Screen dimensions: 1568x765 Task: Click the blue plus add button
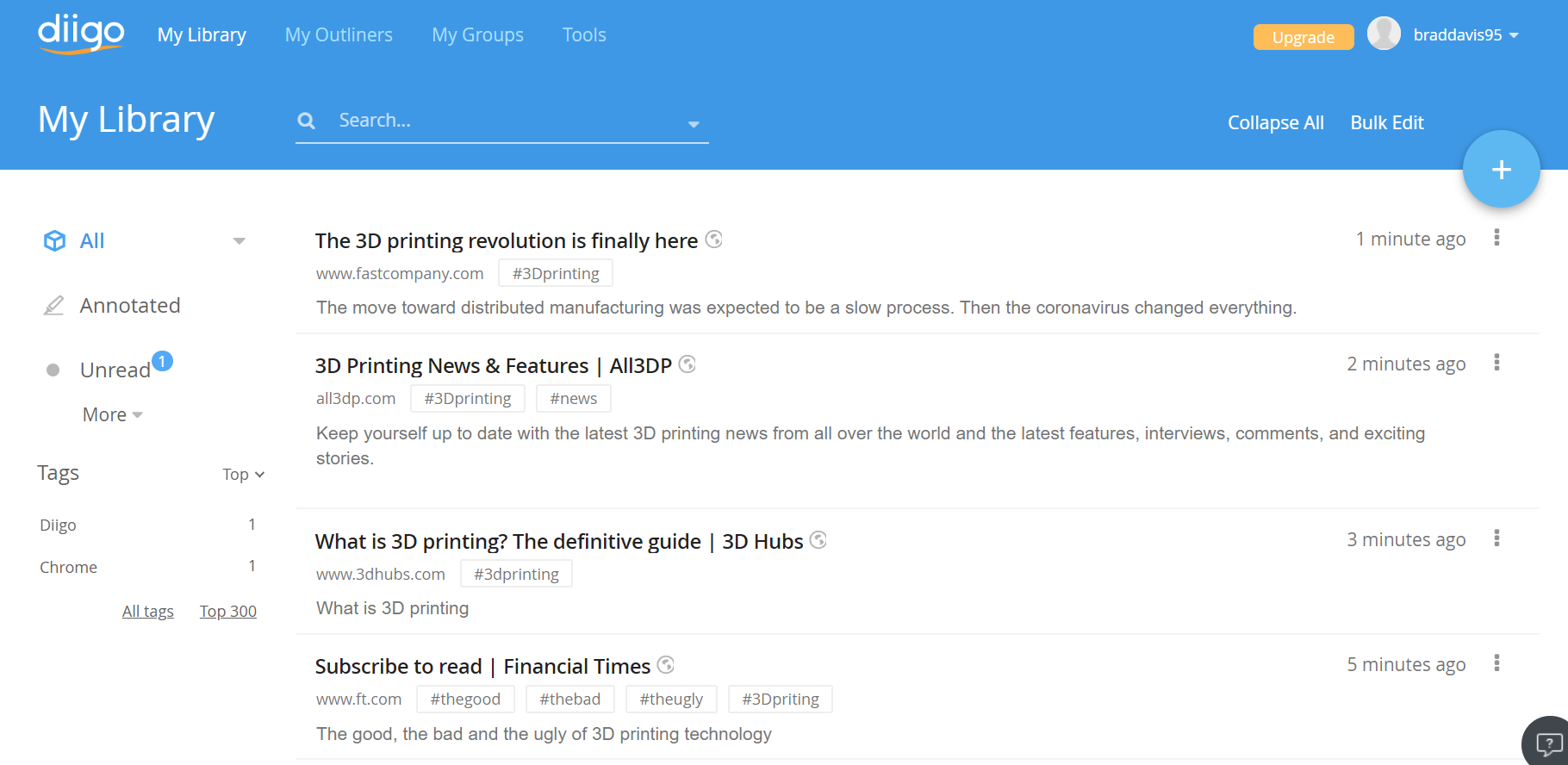pyautogui.click(x=1501, y=170)
